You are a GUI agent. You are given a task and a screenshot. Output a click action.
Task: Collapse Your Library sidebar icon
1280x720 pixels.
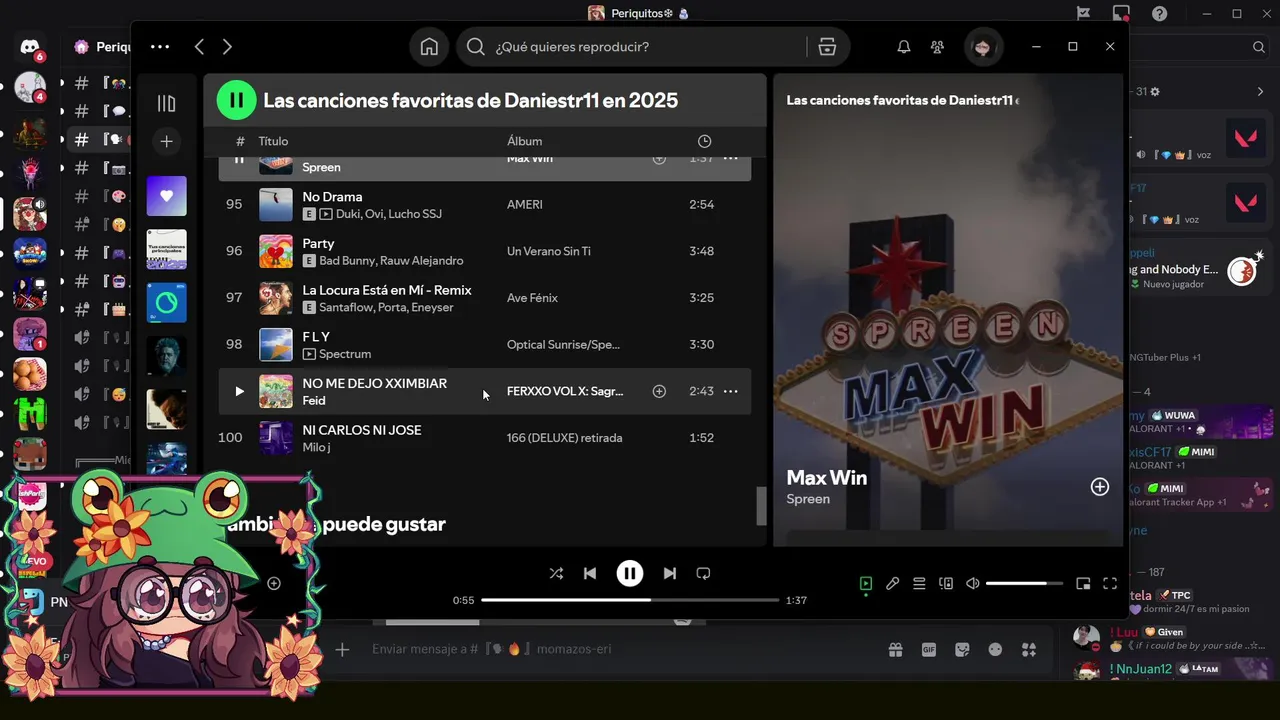[166, 103]
